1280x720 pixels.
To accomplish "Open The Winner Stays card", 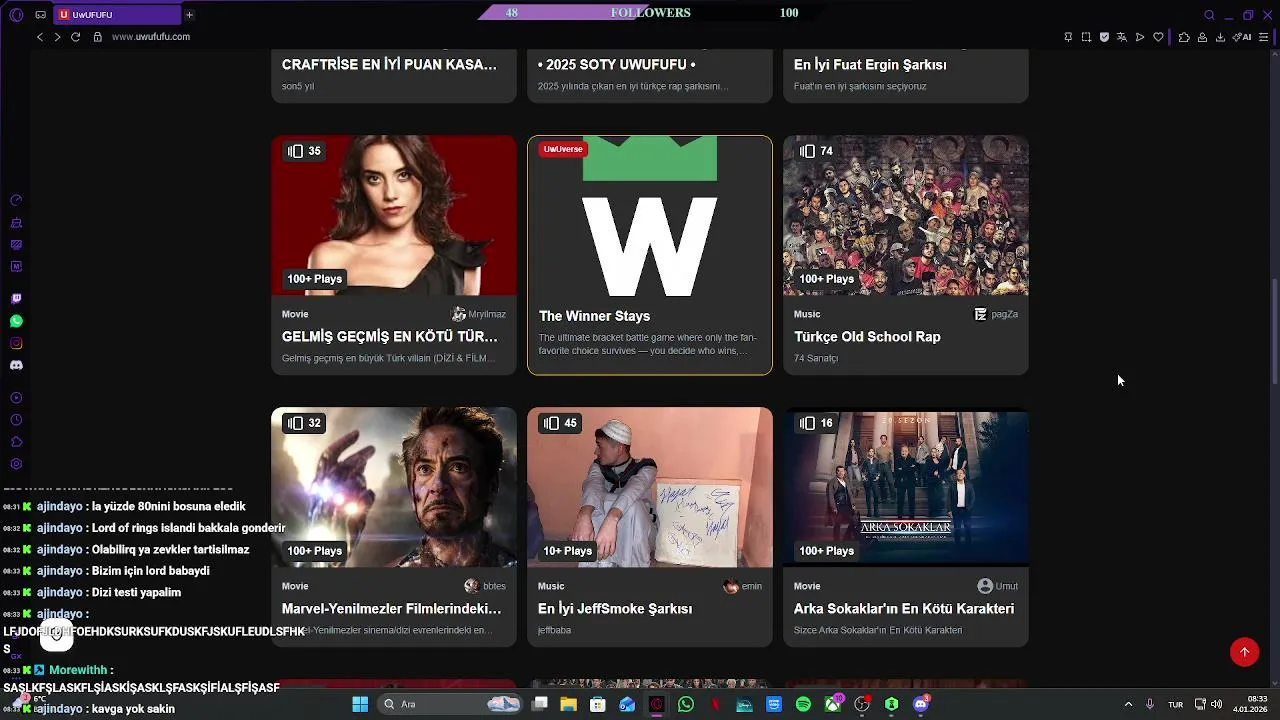I will point(650,255).
